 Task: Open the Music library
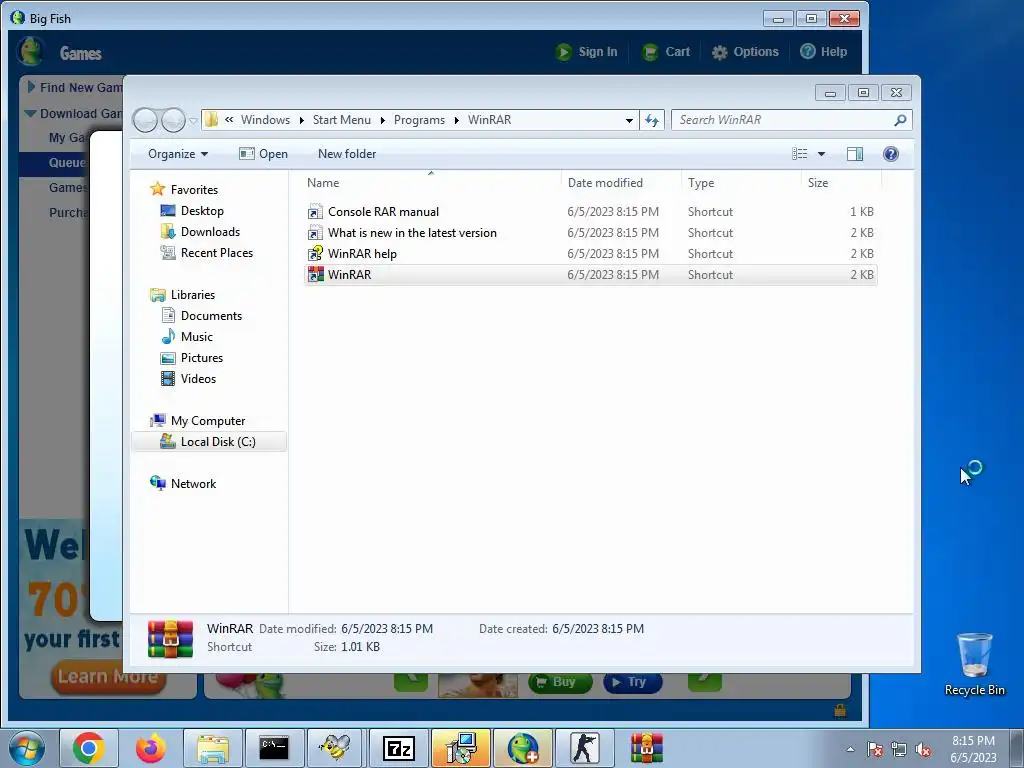[197, 336]
